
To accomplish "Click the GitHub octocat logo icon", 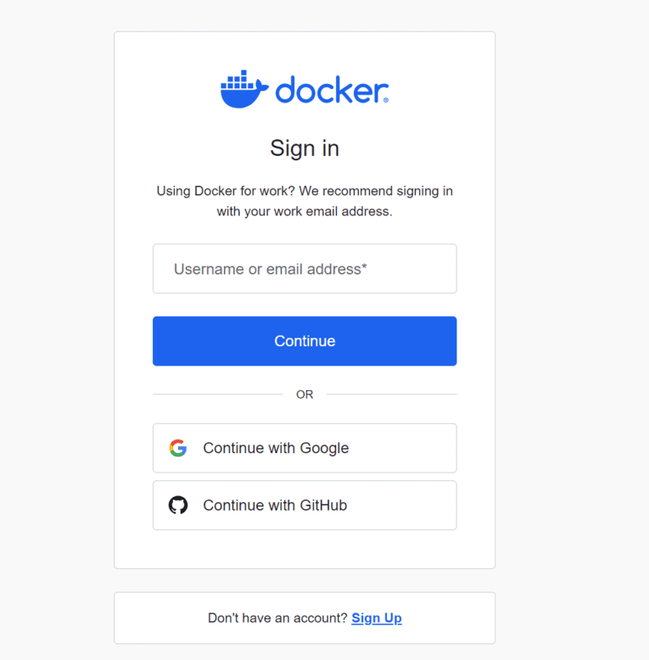I will (178, 505).
